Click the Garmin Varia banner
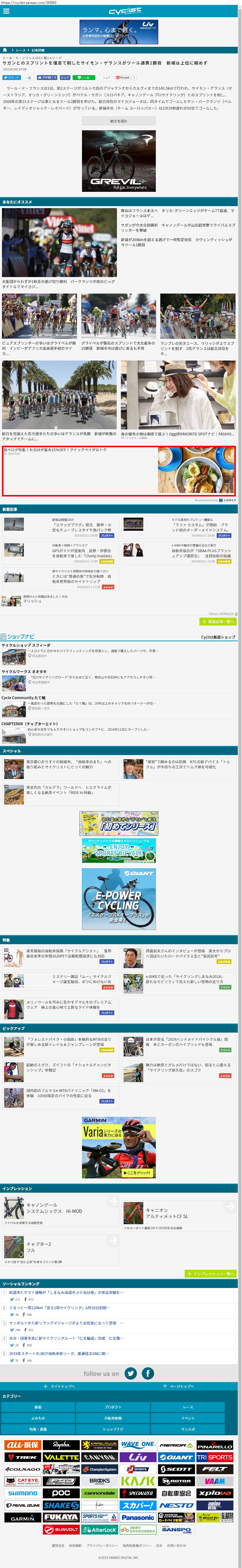The height and width of the screenshot is (1568, 242). 119,1147
